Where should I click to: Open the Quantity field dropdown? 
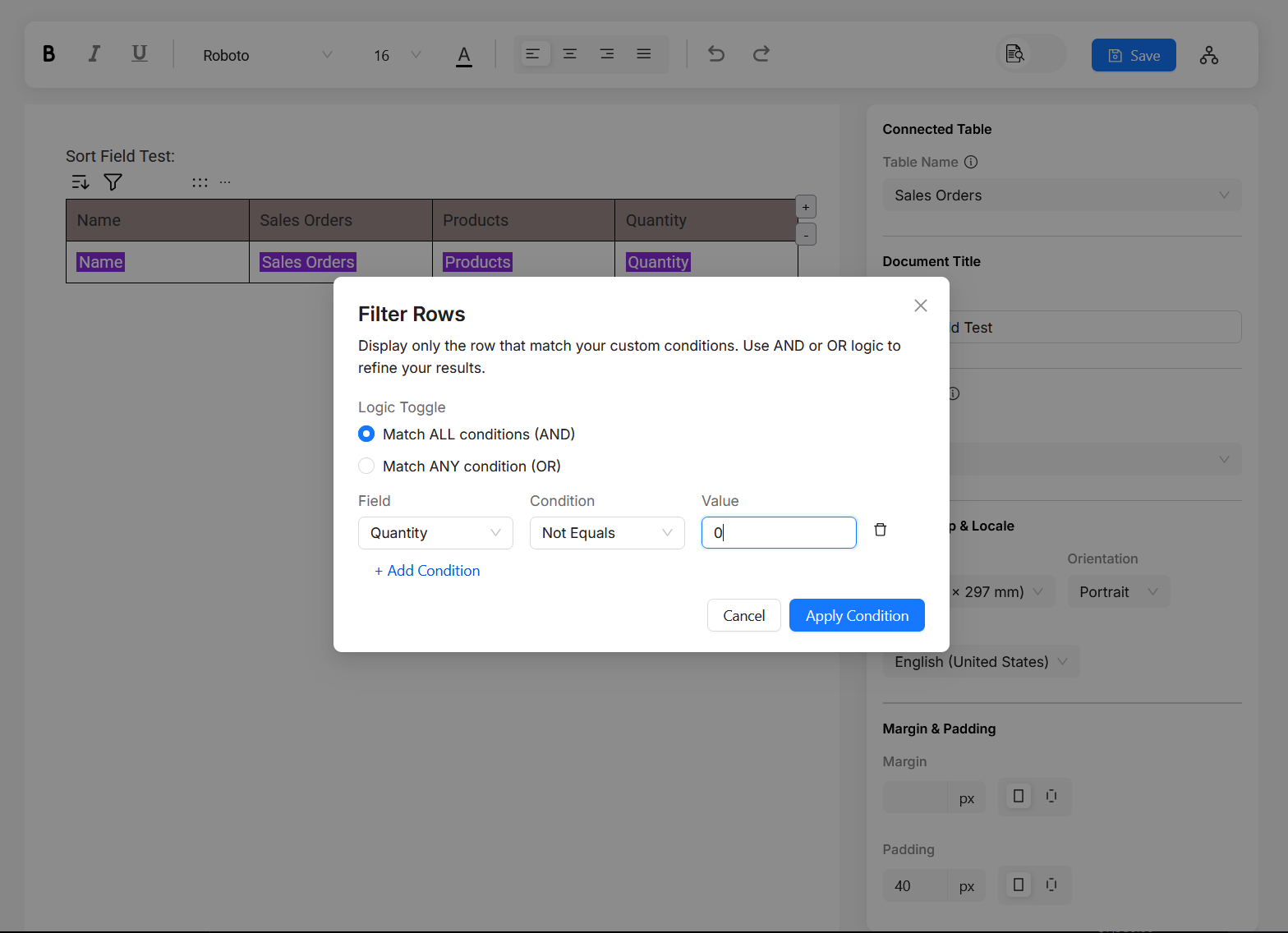coord(435,533)
